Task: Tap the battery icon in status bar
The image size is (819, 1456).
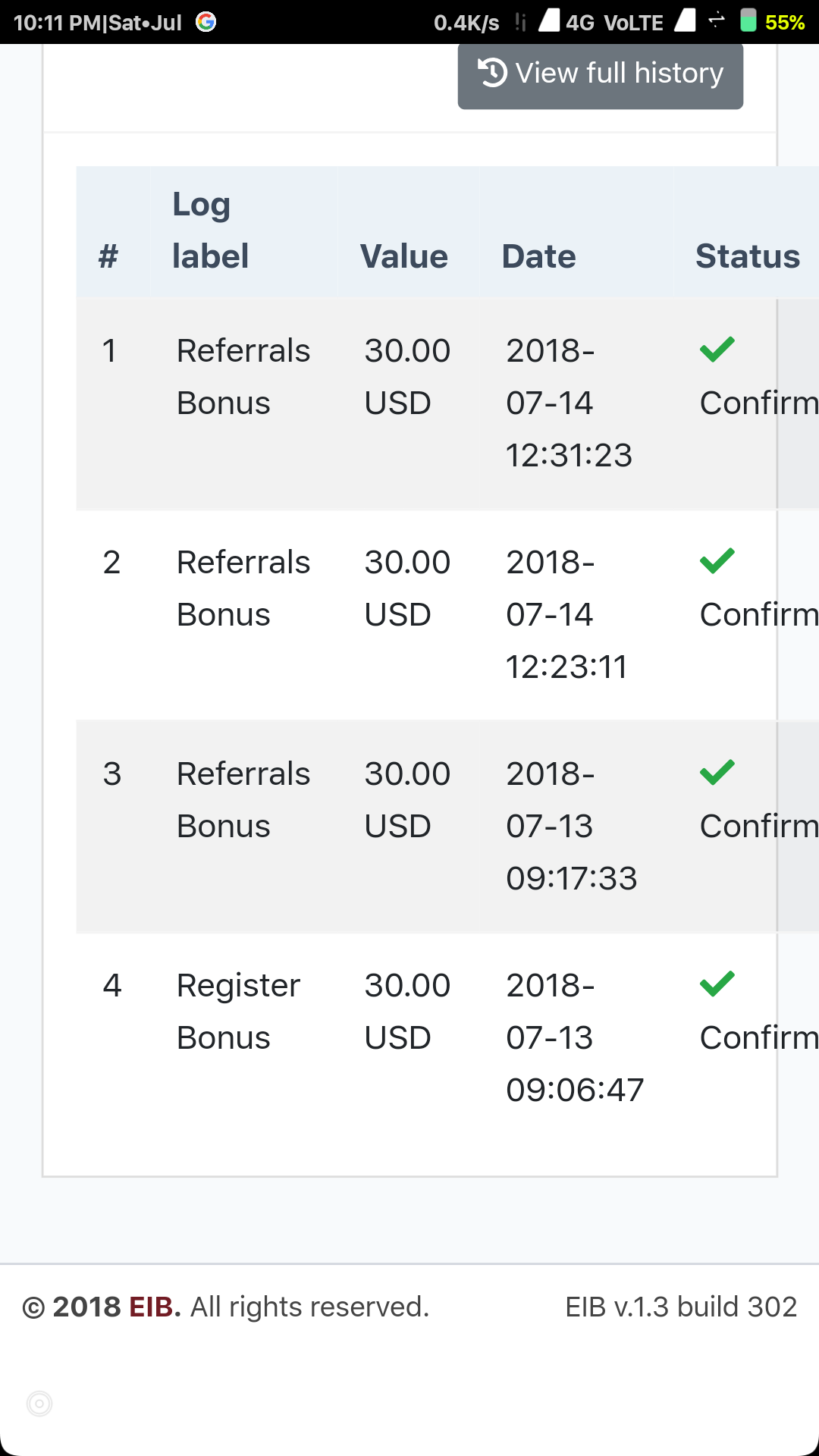Action: coord(748,20)
